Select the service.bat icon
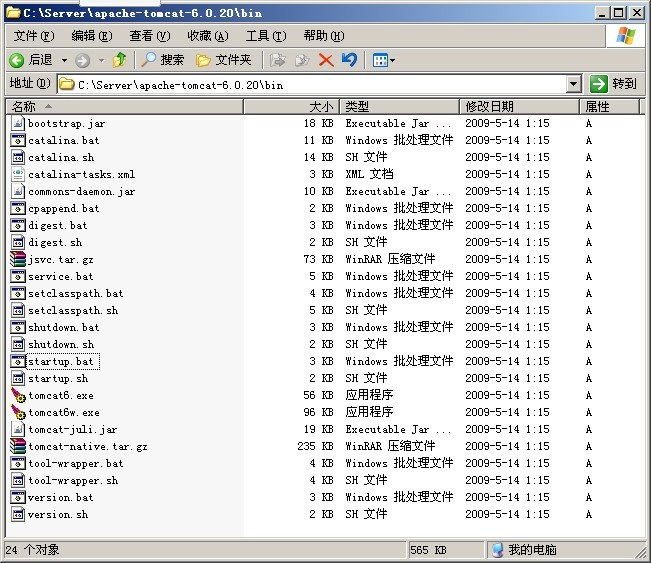Image resolution: width=651 pixels, height=563 pixels. [17, 276]
